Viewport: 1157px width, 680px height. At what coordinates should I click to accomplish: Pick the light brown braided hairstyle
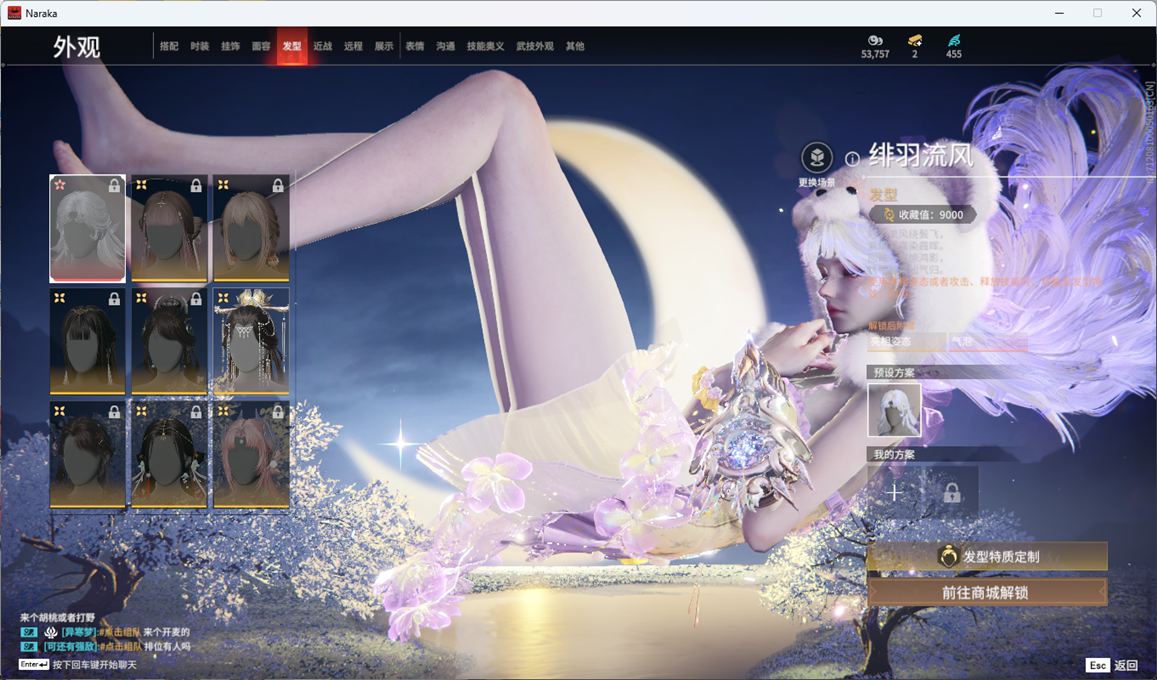(x=251, y=228)
